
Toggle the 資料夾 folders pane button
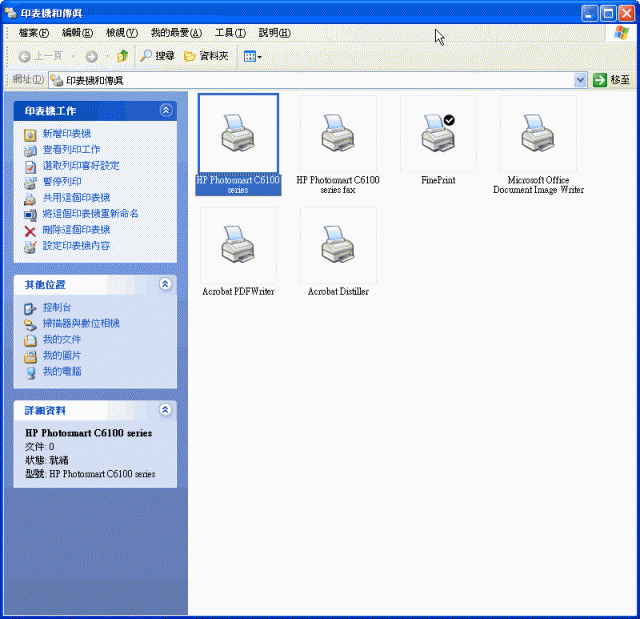(x=206, y=56)
